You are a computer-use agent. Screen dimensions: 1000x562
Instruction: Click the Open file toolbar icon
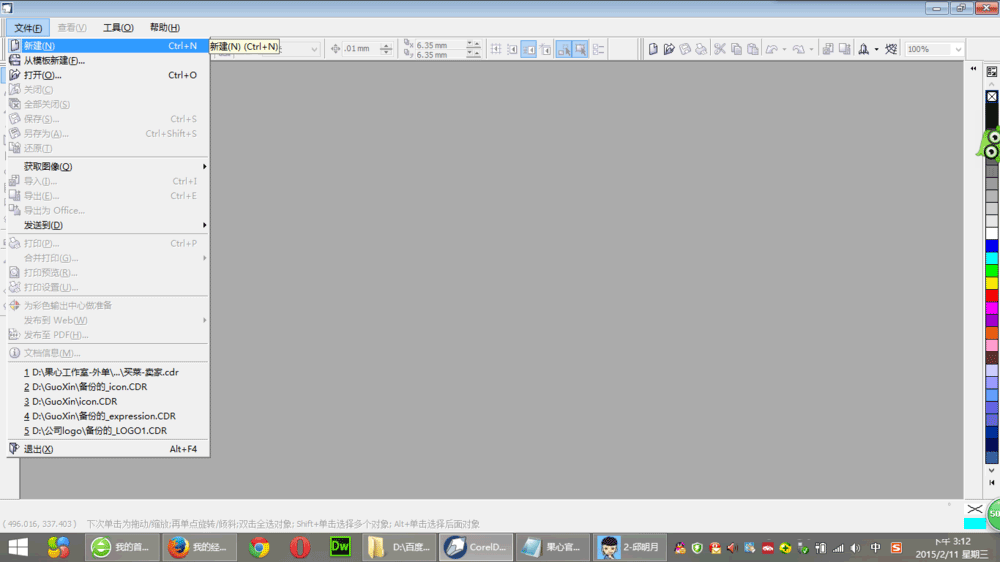[669, 49]
